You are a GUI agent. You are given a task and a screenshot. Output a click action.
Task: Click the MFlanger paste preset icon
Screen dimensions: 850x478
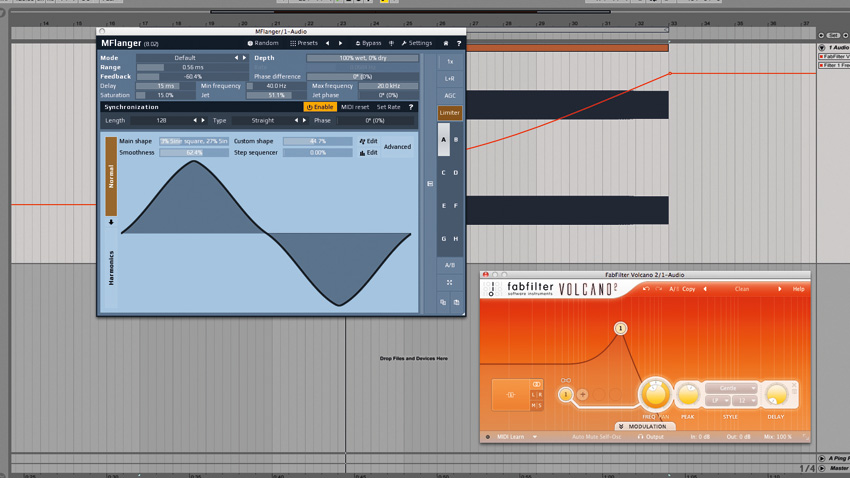pyautogui.click(x=456, y=302)
